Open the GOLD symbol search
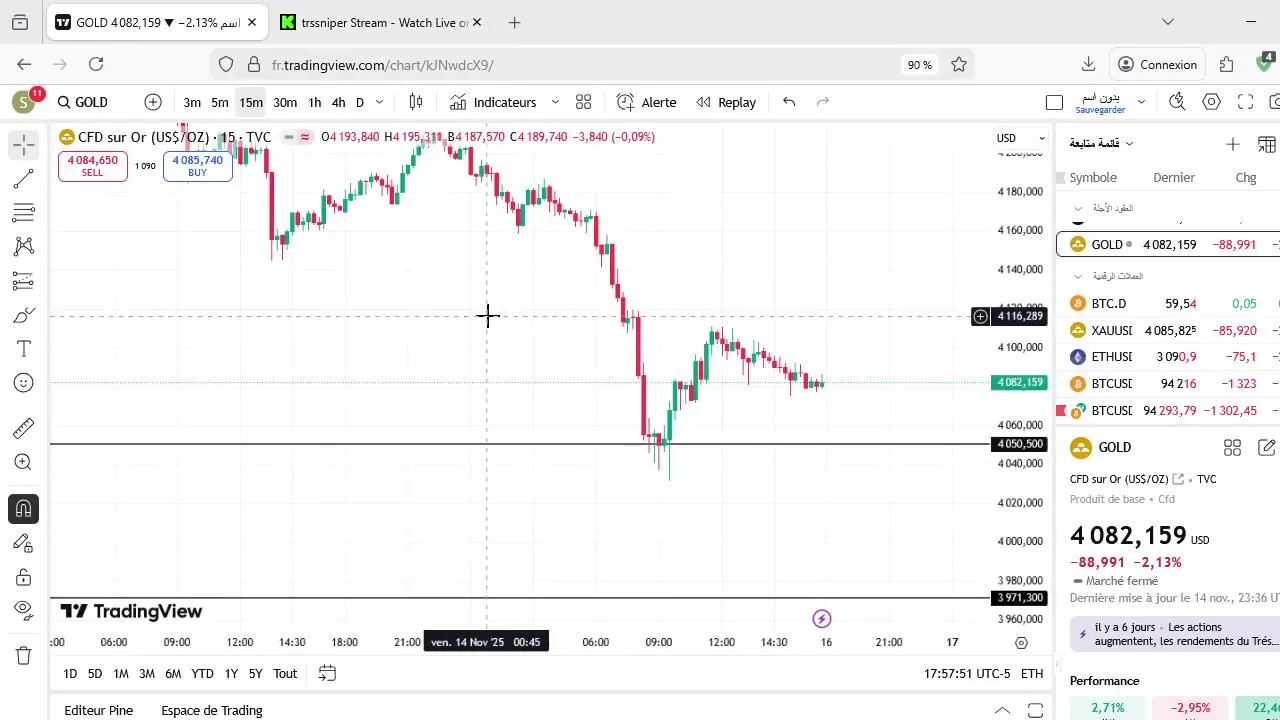The width and height of the screenshot is (1280, 720). point(82,102)
